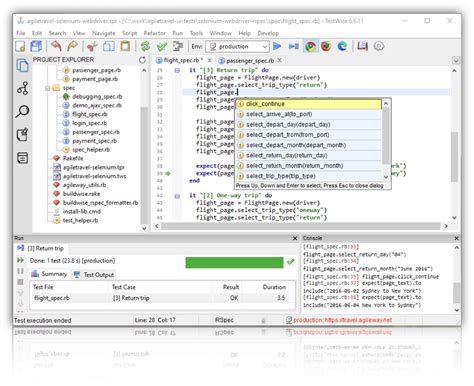Screen dimensions: 474x386
Task: Click the copy toolbar icon
Action: tap(109, 46)
